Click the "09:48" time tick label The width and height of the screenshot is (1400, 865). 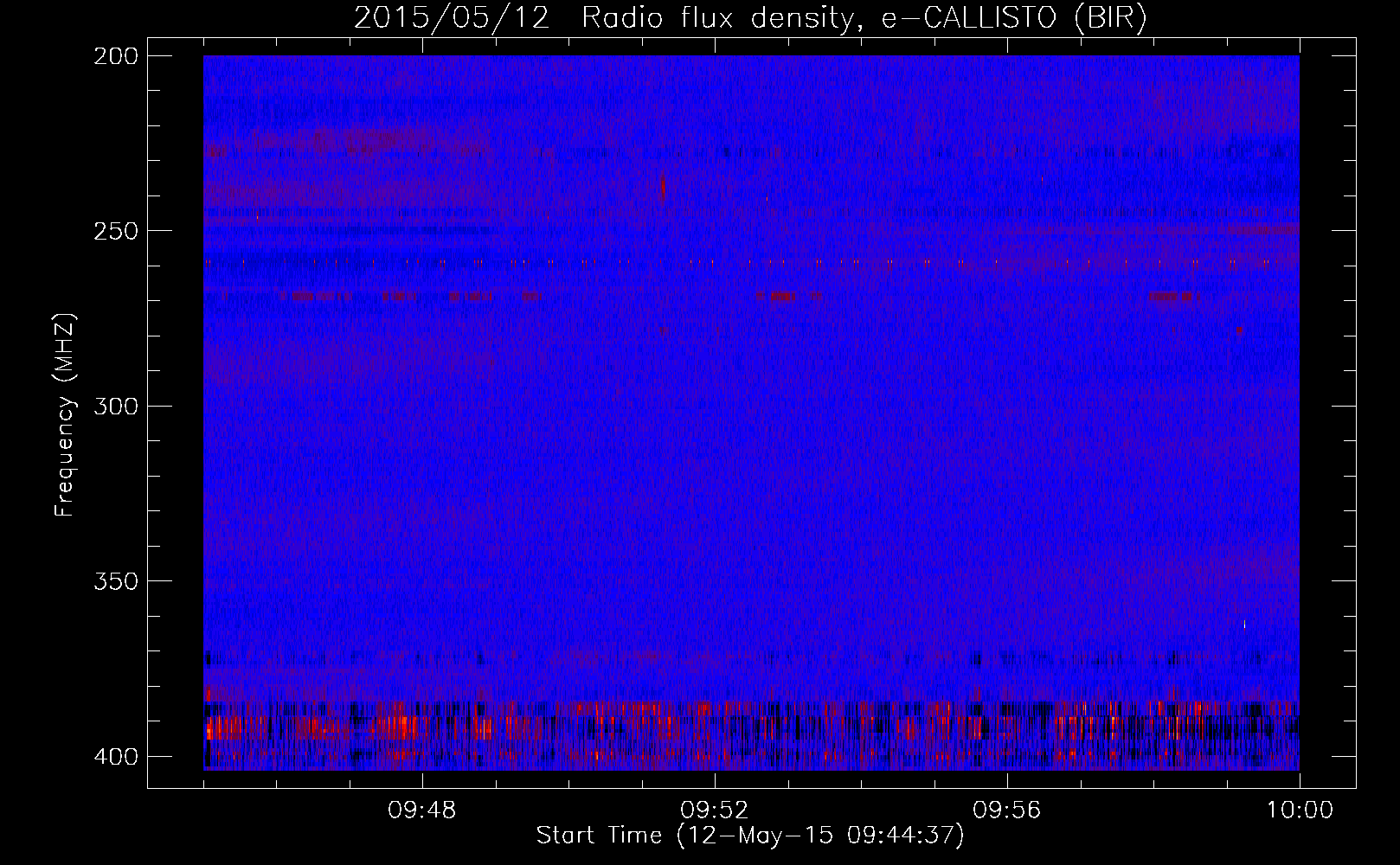coord(422,811)
